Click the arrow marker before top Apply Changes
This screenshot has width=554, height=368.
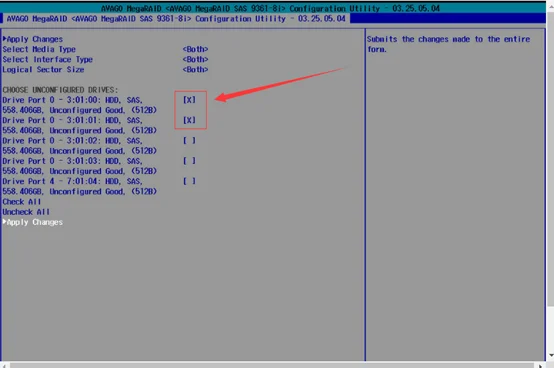[5, 38]
